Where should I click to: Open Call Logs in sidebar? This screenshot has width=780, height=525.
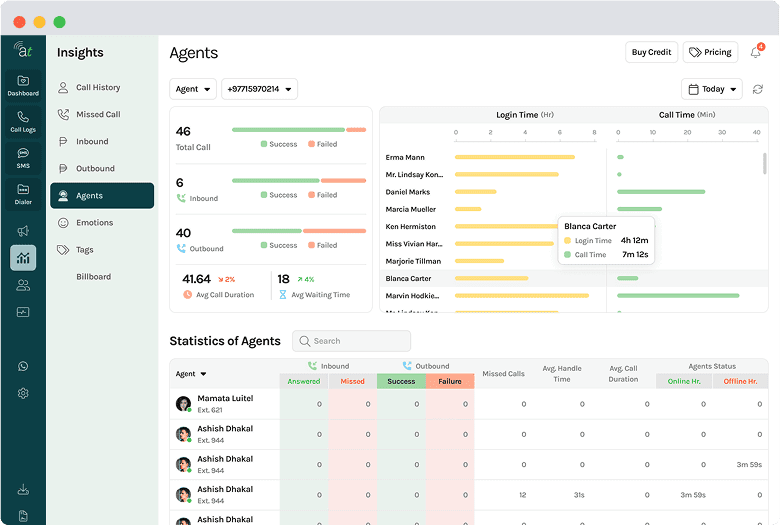pos(23,121)
